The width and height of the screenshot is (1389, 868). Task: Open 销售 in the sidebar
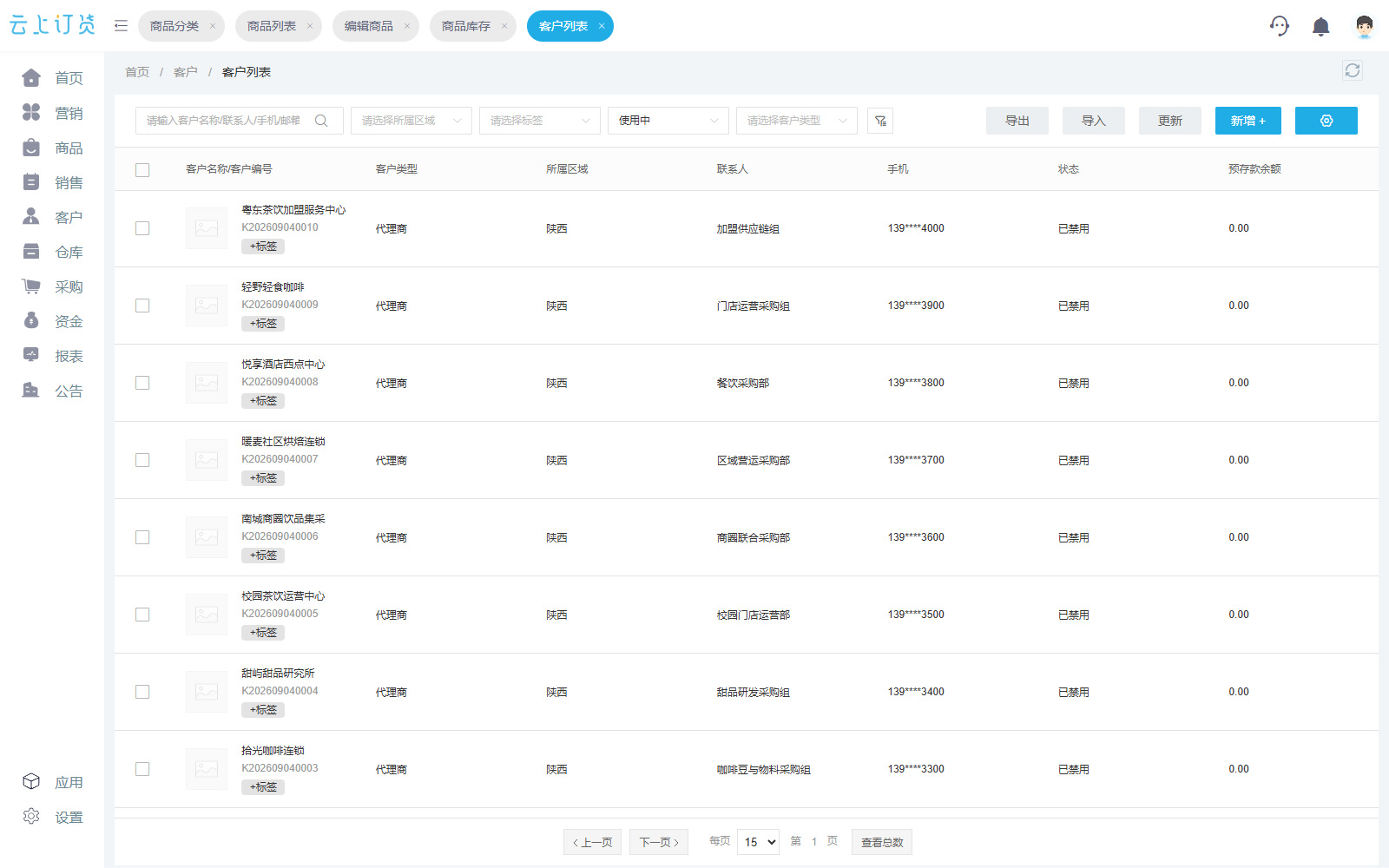pyautogui.click(x=52, y=182)
